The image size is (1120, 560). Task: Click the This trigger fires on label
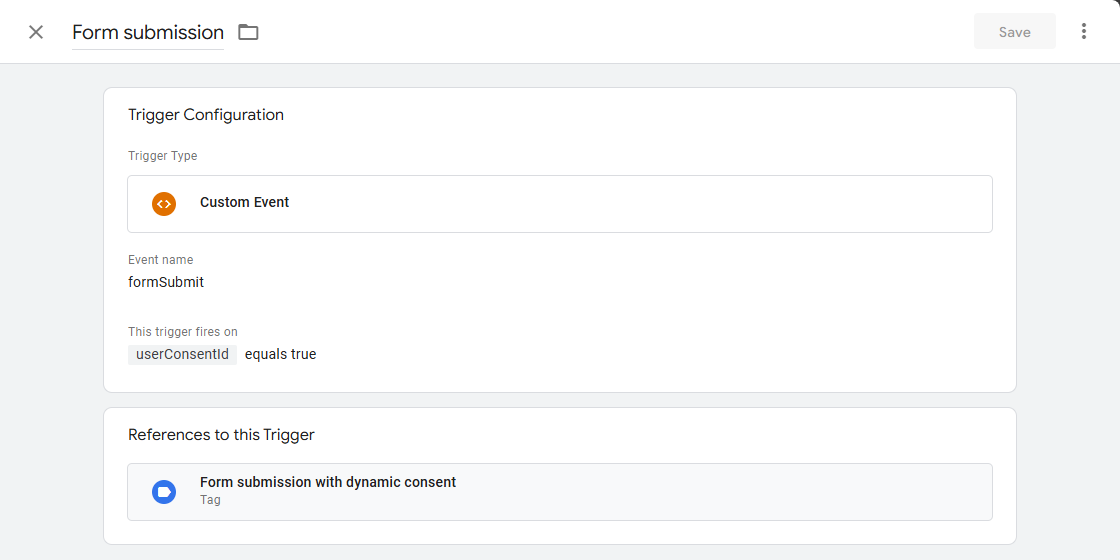pos(182,331)
